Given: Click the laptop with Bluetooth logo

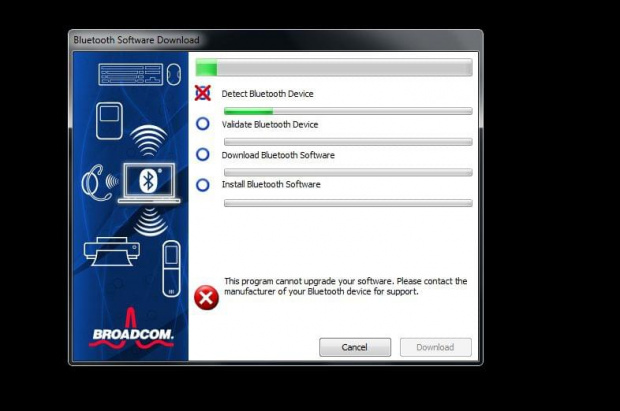Looking at the screenshot, I should pyautogui.click(x=149, y=183).
